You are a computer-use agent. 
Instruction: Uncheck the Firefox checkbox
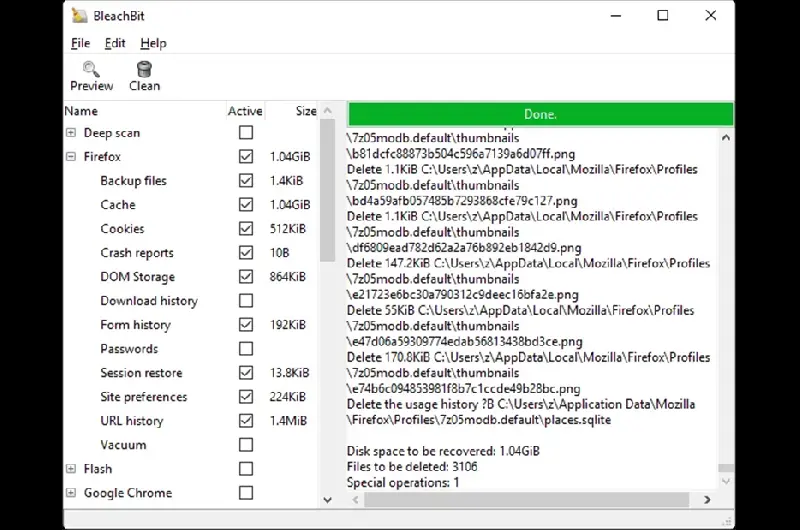pos(246,157)
